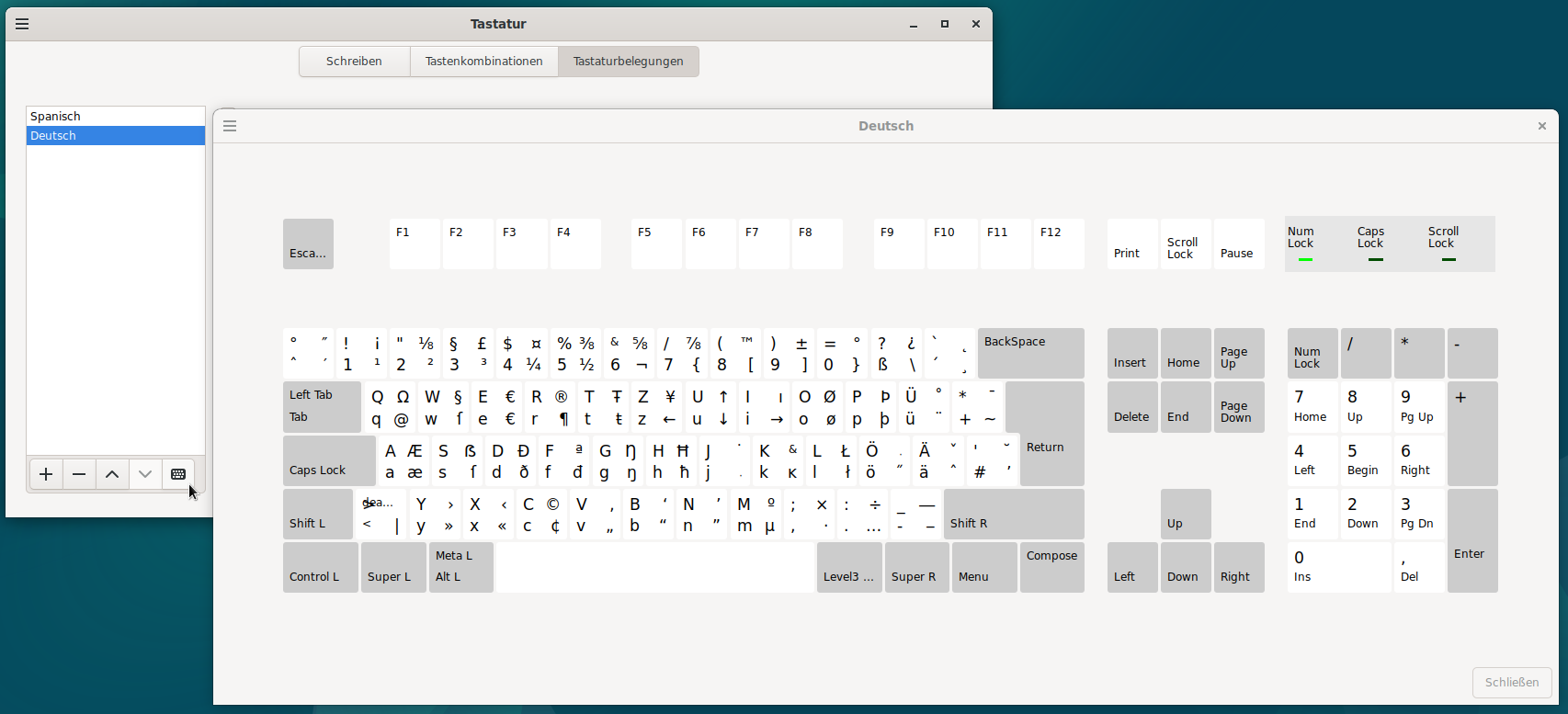This screenshot has height=714, width=1568.
Task: Click the Left arrow key
Action: [x=1132, y=567]
